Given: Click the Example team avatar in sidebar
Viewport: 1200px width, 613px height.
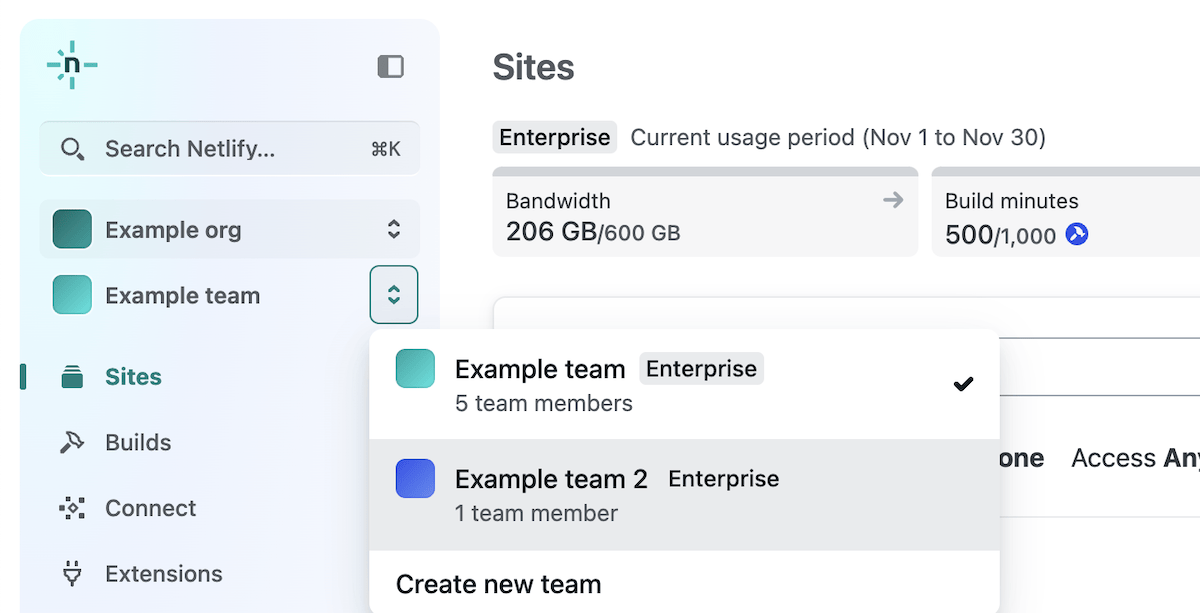Looking at the screenshot, I should (x=72, y=295).
